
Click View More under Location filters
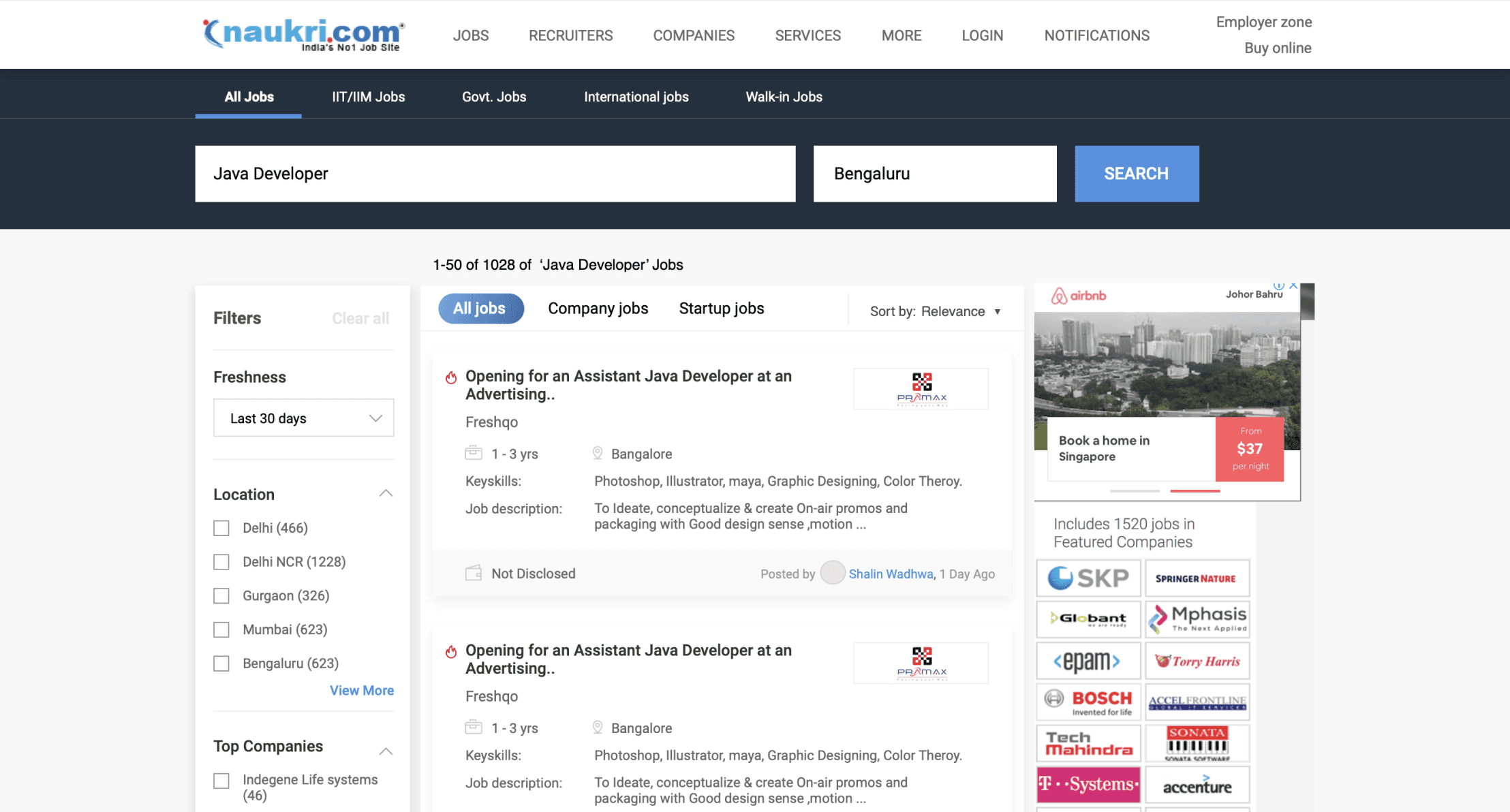pyautogui.click(x=361, y=691)
